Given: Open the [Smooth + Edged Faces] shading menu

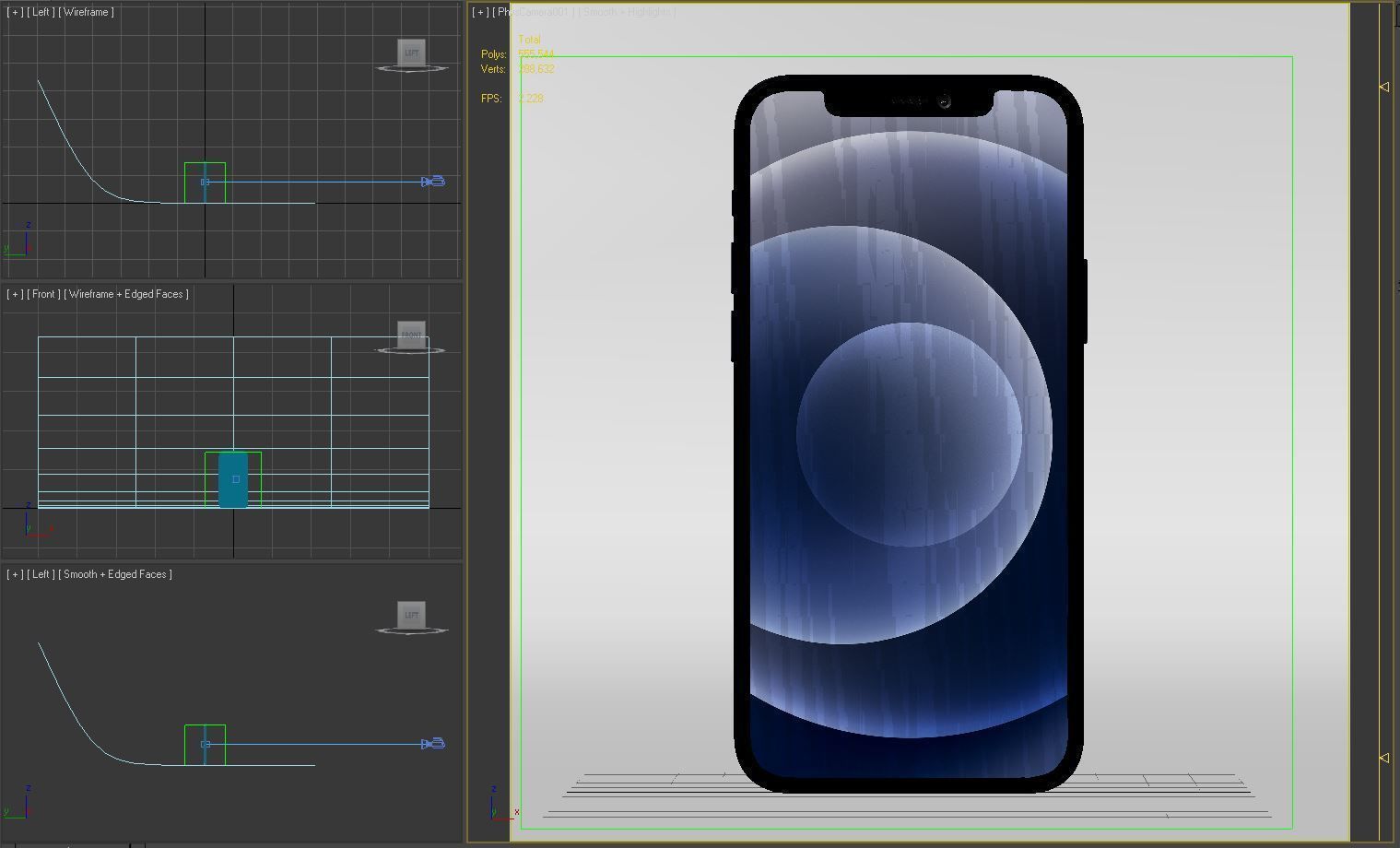Looking at the screenshot, I should tap(115, 574).
